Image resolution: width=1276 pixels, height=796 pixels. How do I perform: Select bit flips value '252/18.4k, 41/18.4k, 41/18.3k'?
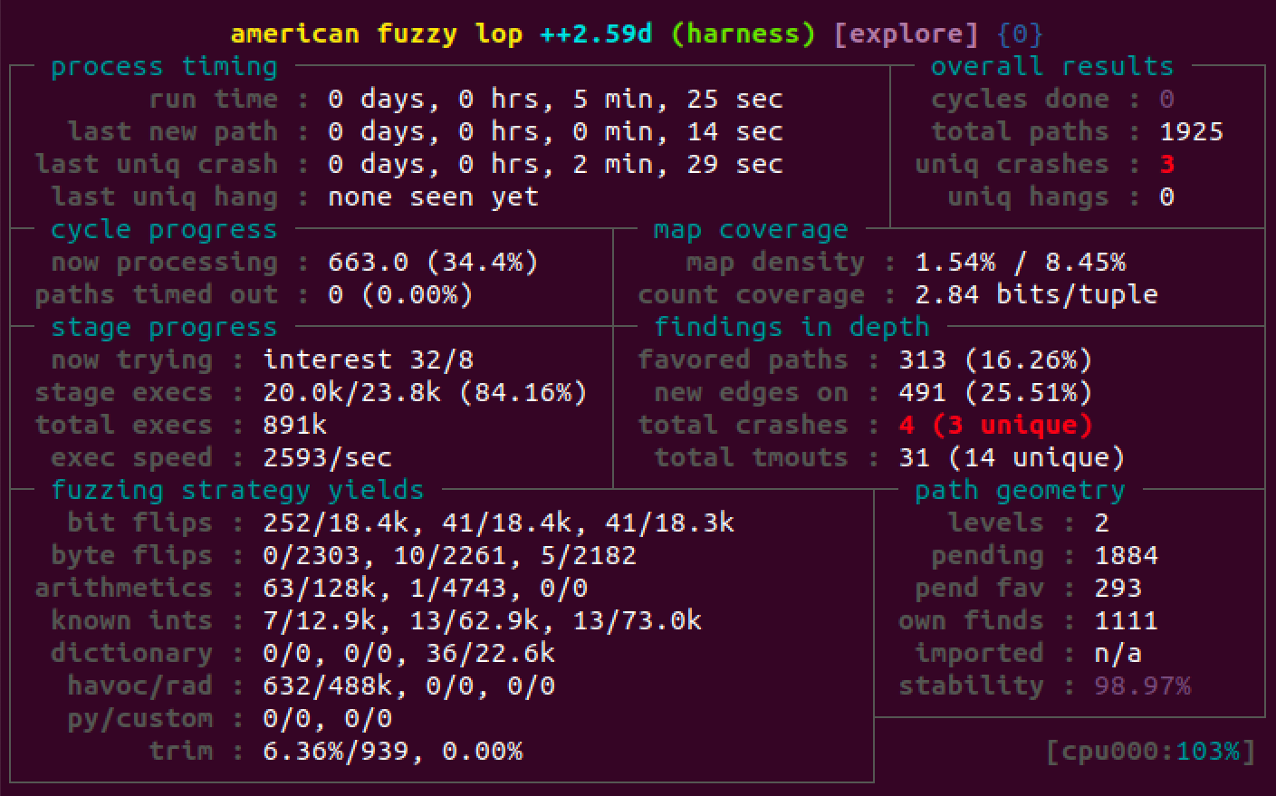pos(498,523)
